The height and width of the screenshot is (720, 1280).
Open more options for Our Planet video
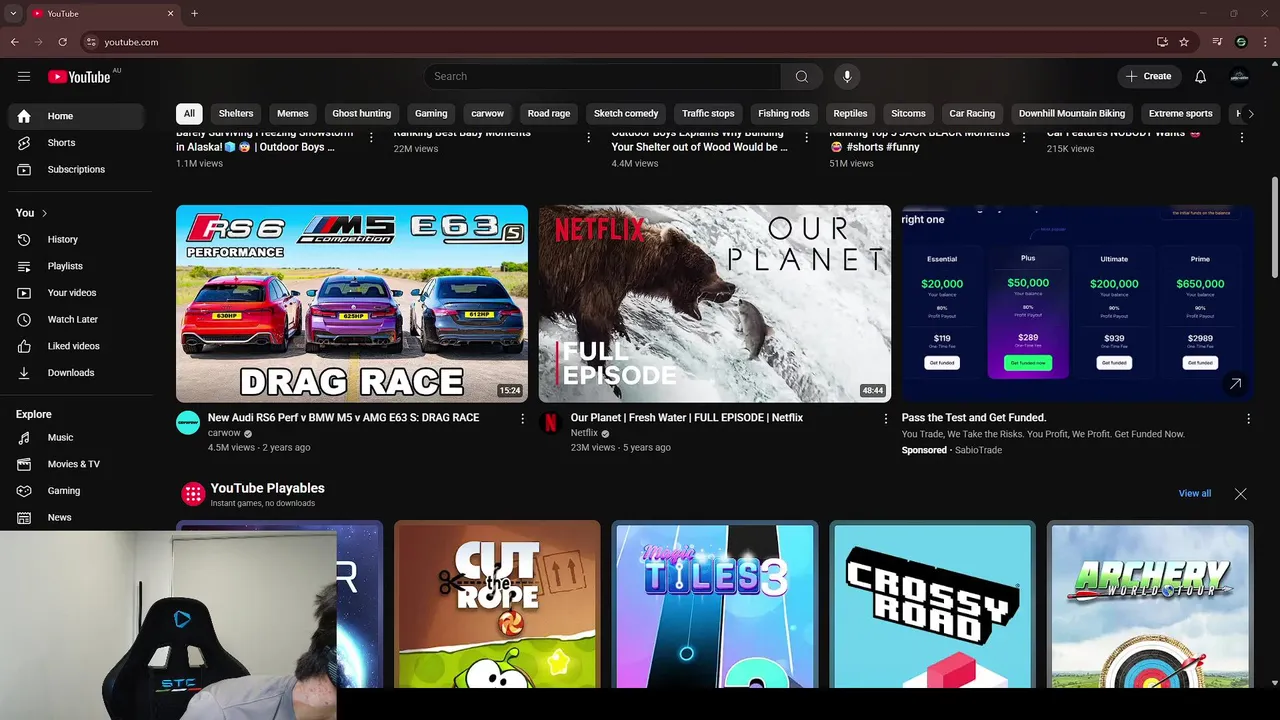tap(885, 419)
